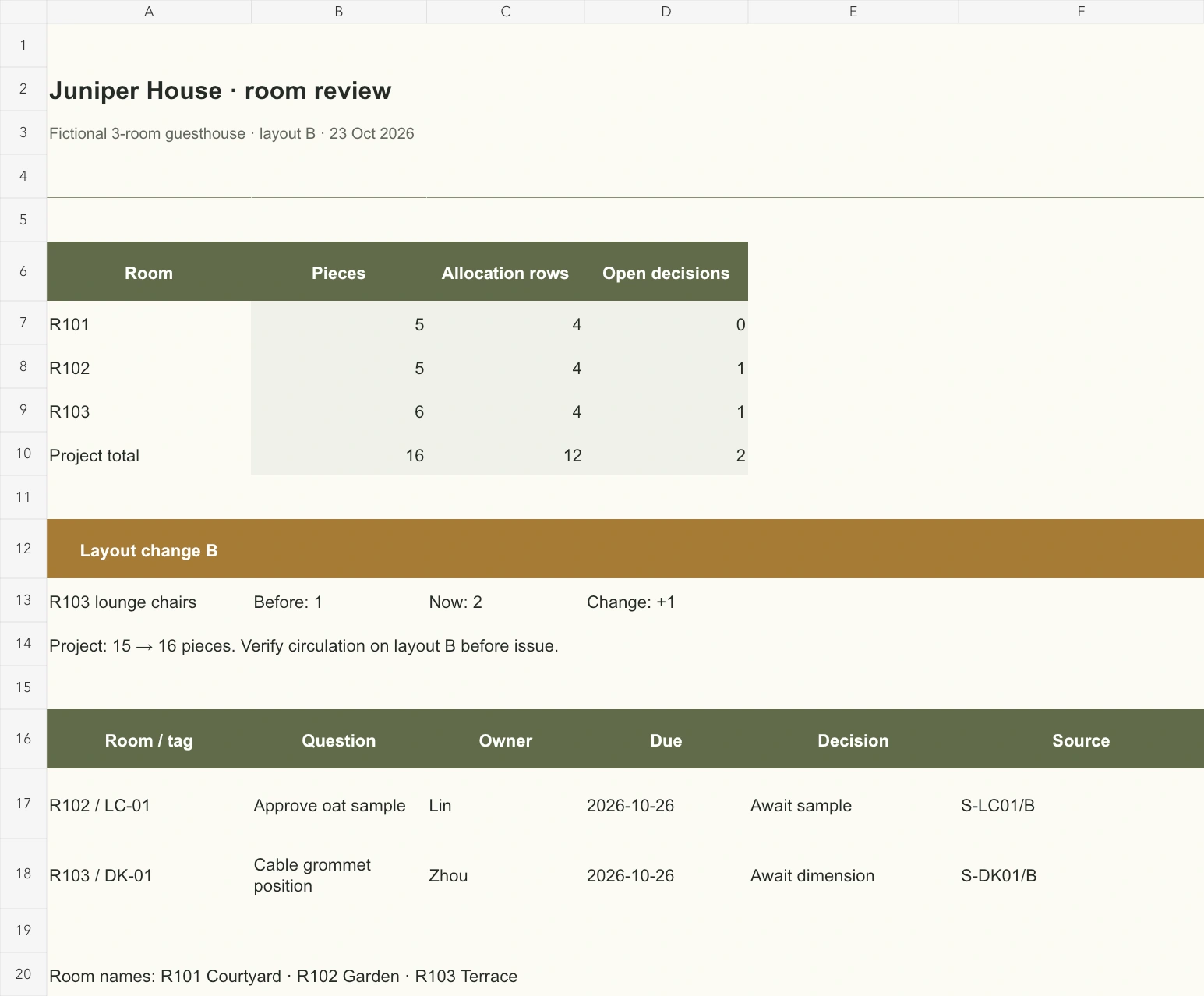
Task: Select the "Before: 1" cell
Action: pos(339,602)
